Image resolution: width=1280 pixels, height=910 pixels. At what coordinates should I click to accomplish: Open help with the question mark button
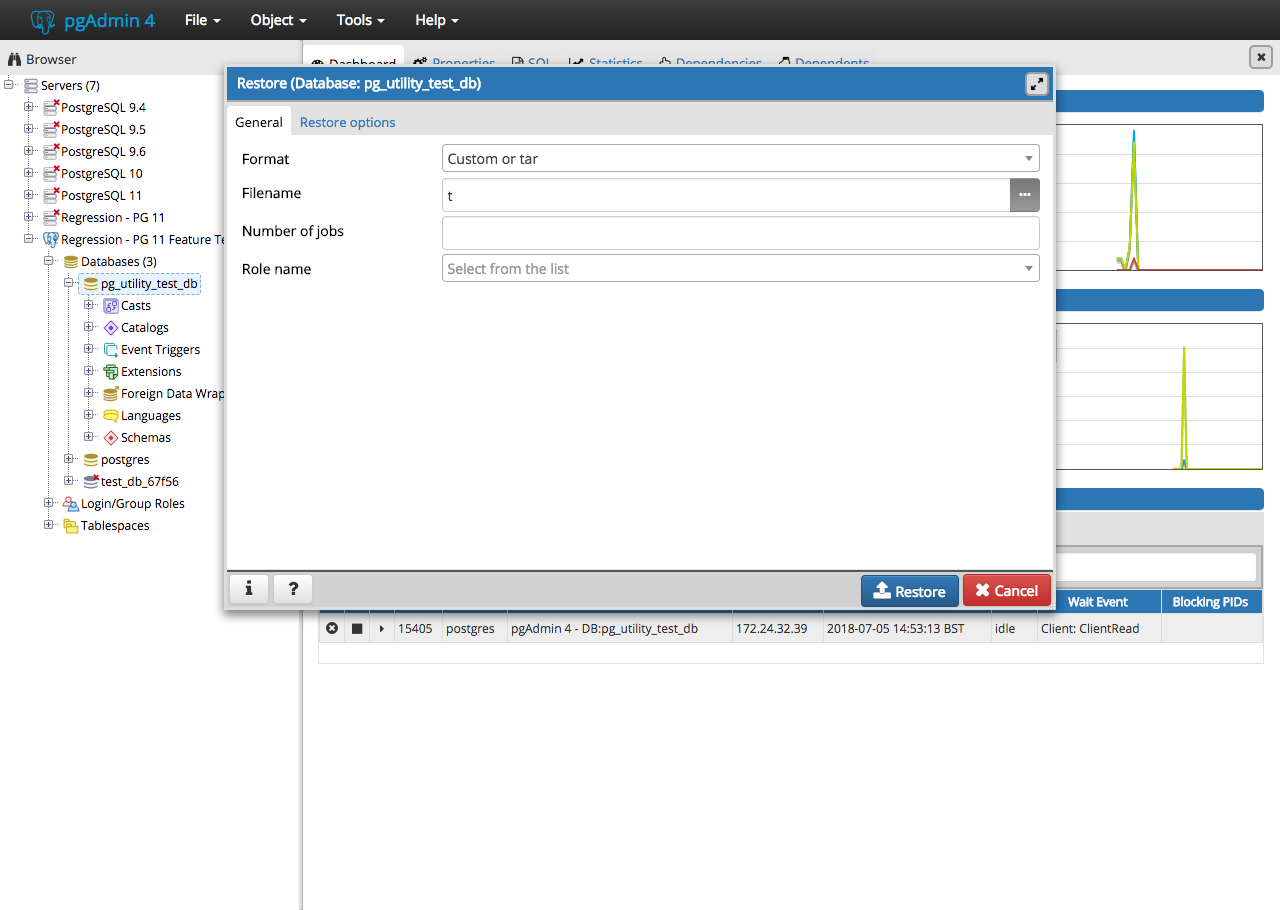click(293, 589)
